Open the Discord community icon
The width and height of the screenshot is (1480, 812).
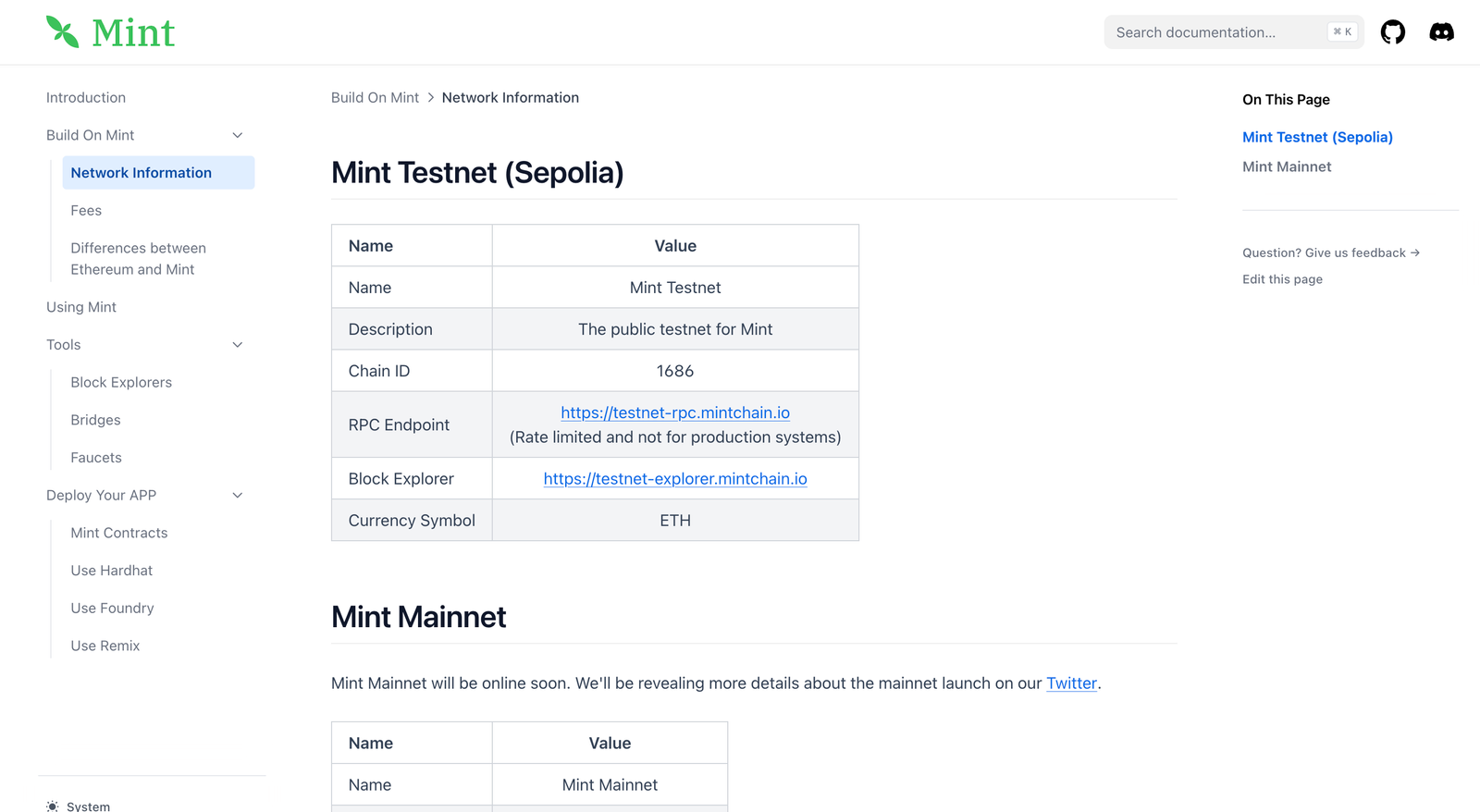(x=1441, y=32)
